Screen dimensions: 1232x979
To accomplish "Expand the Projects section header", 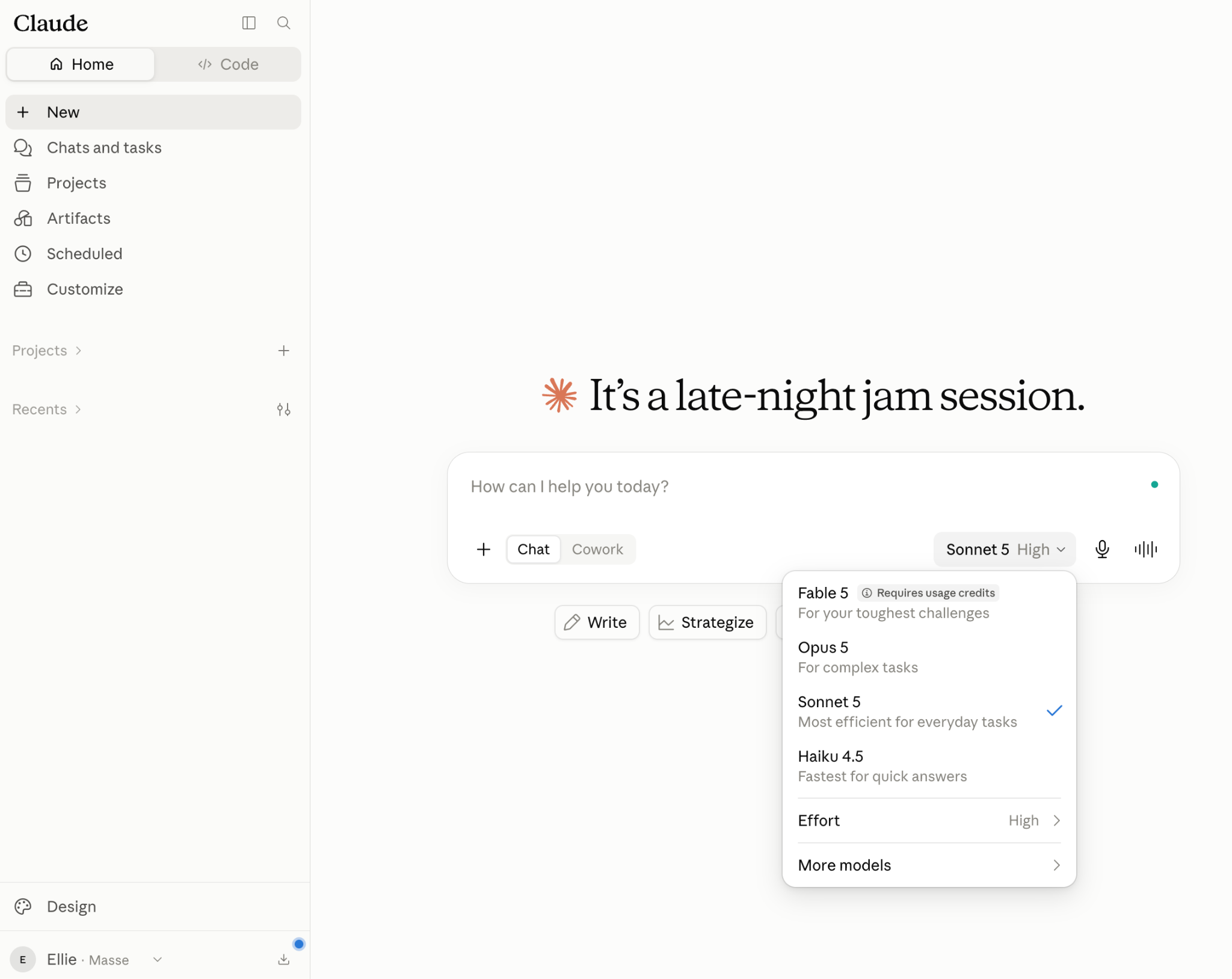I will [x=47, y=351].
